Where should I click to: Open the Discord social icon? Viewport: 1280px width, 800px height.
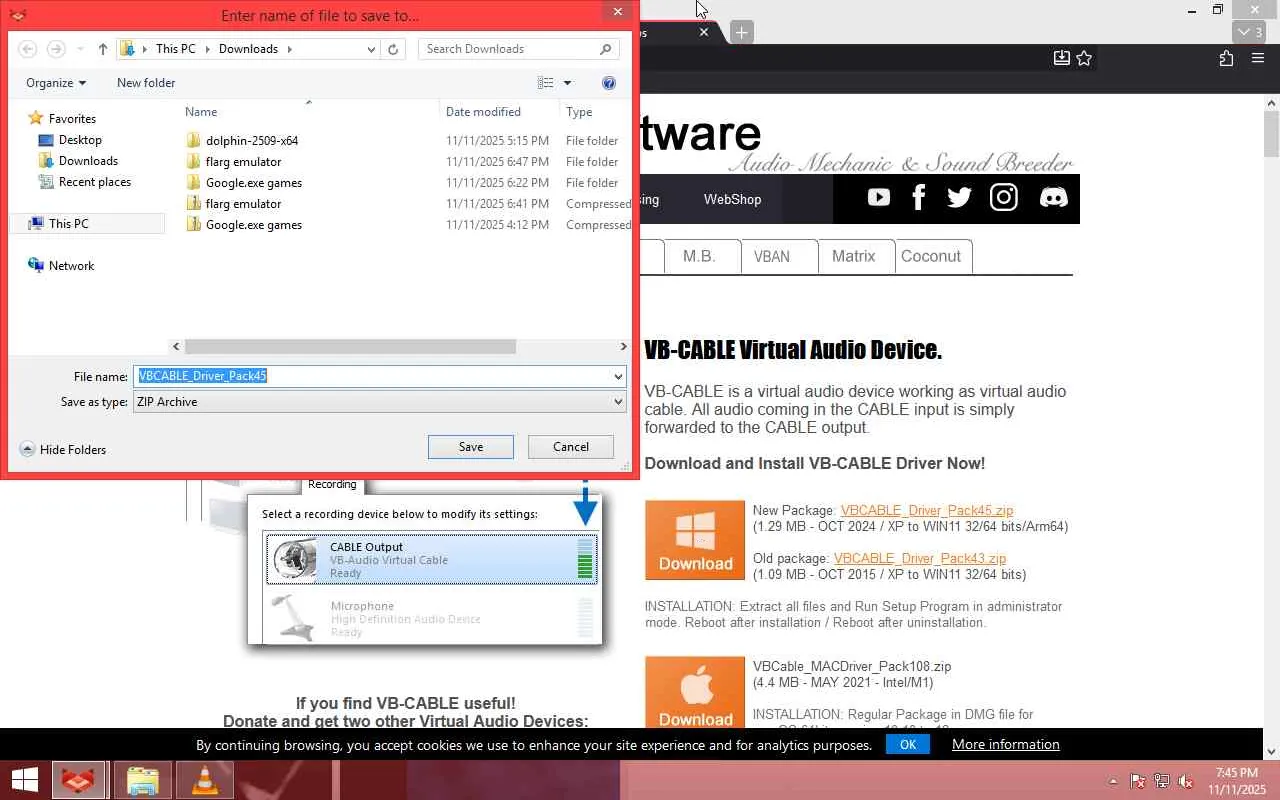pos(1054,197)
